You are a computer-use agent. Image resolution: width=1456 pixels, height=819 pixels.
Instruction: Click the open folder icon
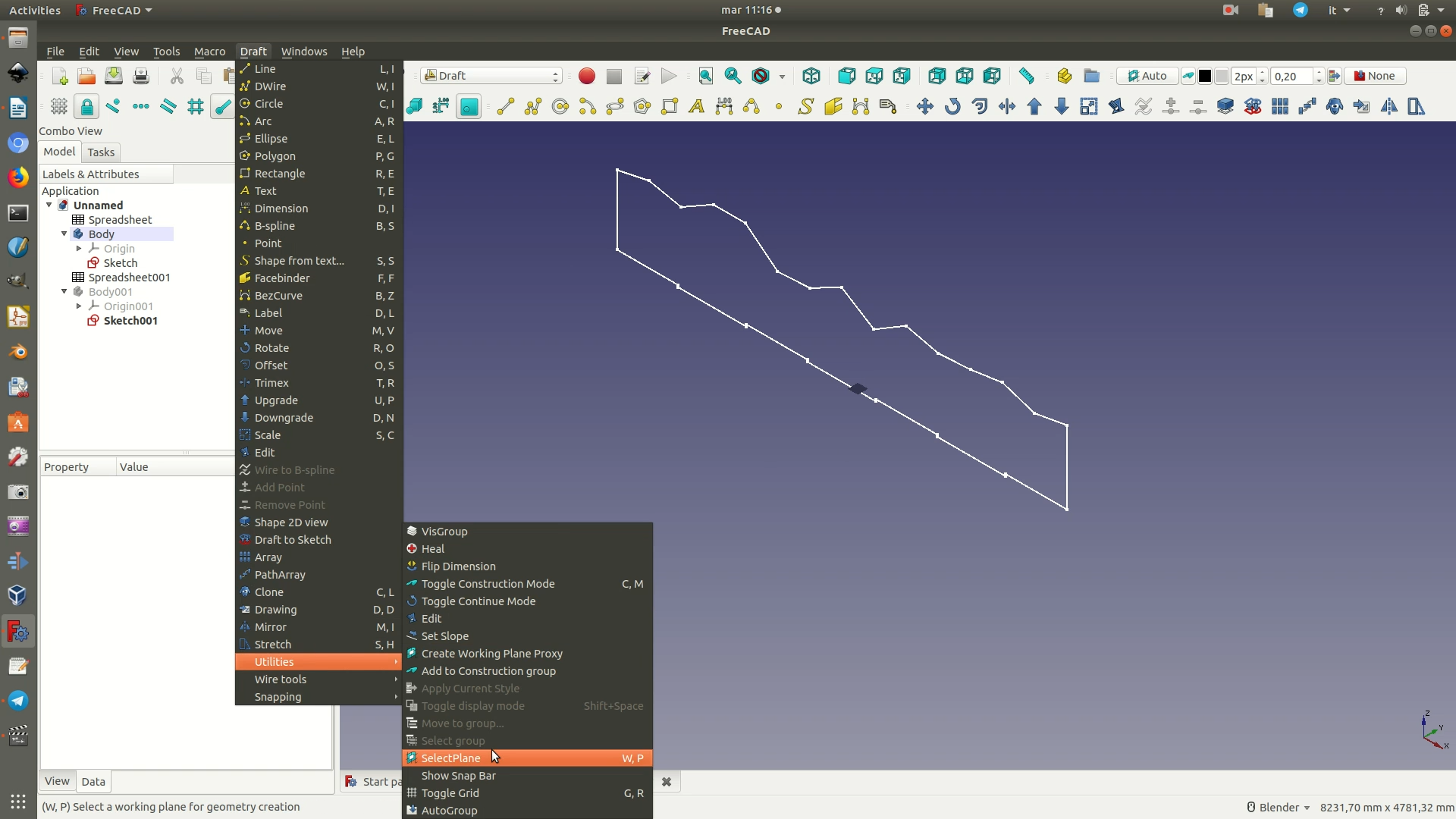point(86,76)
